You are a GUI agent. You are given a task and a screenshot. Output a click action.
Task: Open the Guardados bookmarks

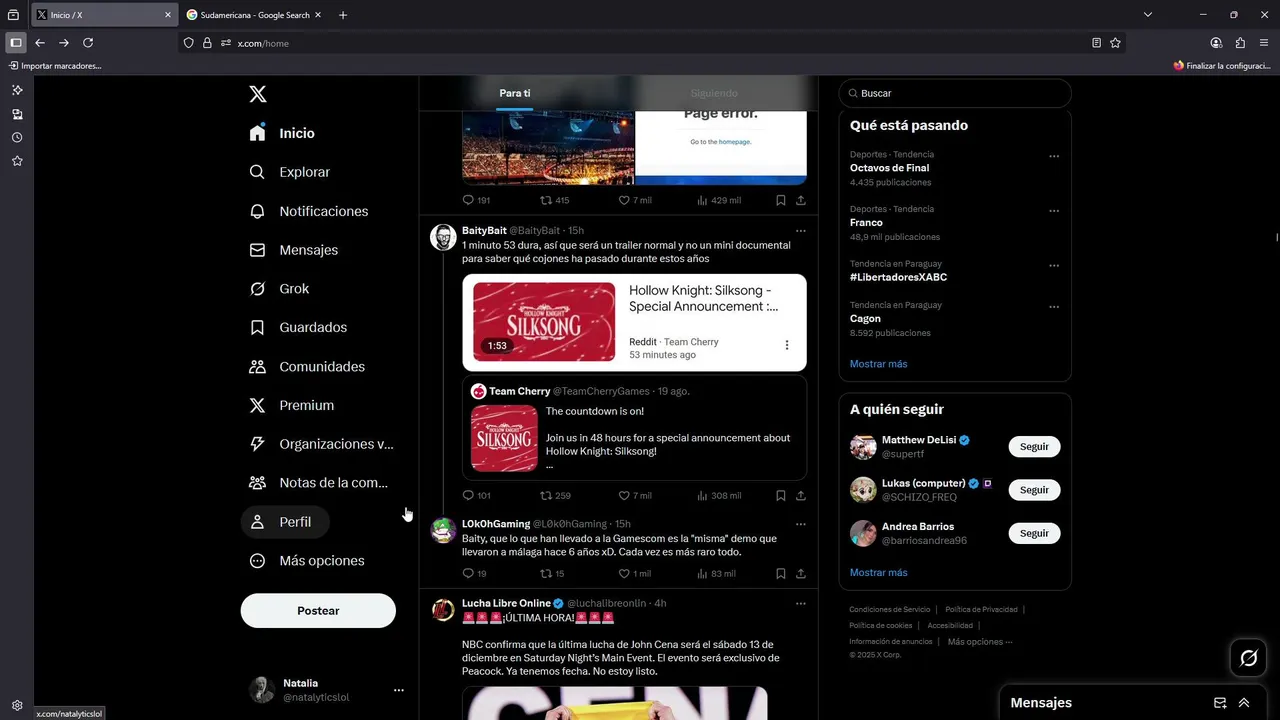click(299, 327)
